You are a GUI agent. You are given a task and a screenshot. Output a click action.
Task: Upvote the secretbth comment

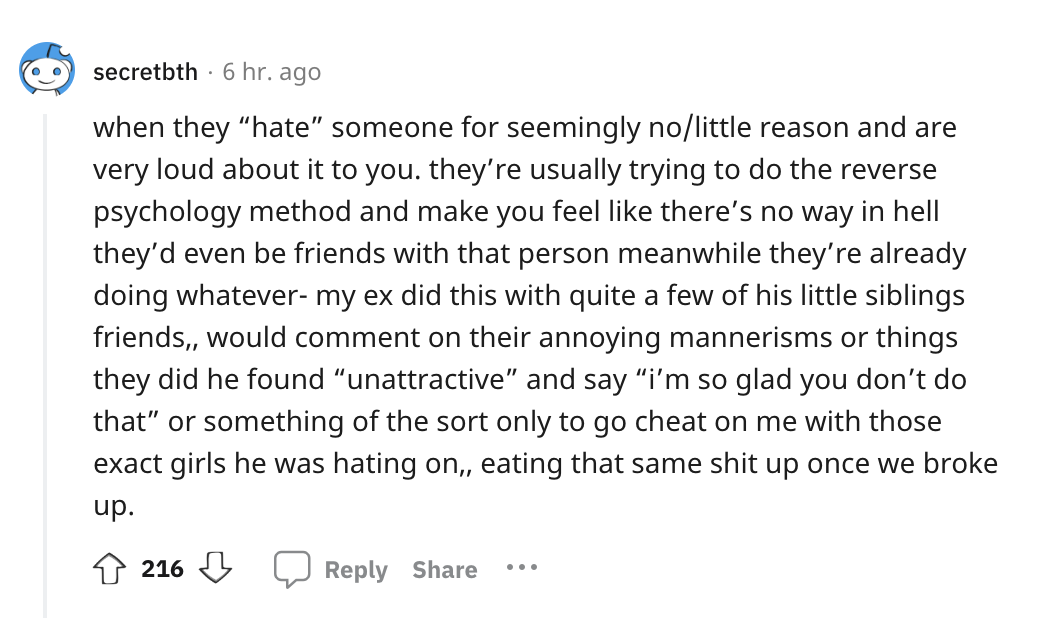[x=108, y=569]
